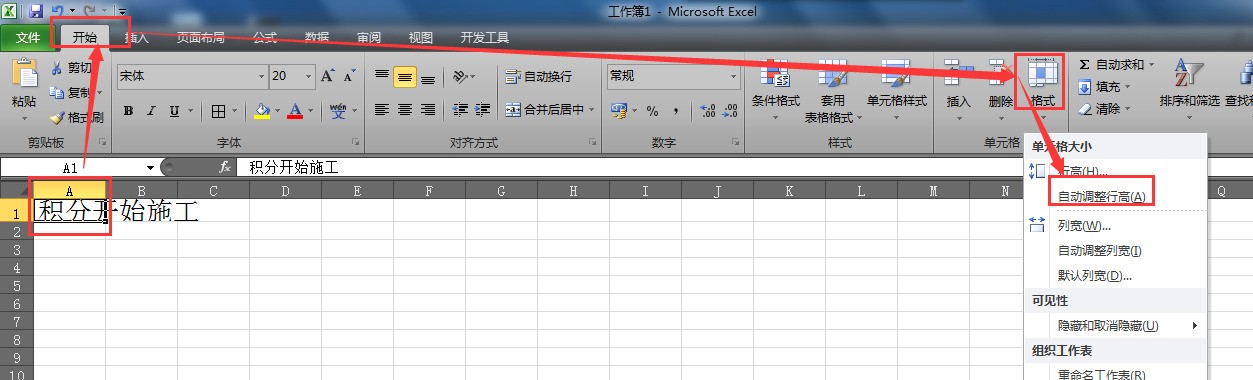Image resolution: width=1253 pixels, height=380 pixels.
Task: Click the fx insert function button
Action: (225, 168)
